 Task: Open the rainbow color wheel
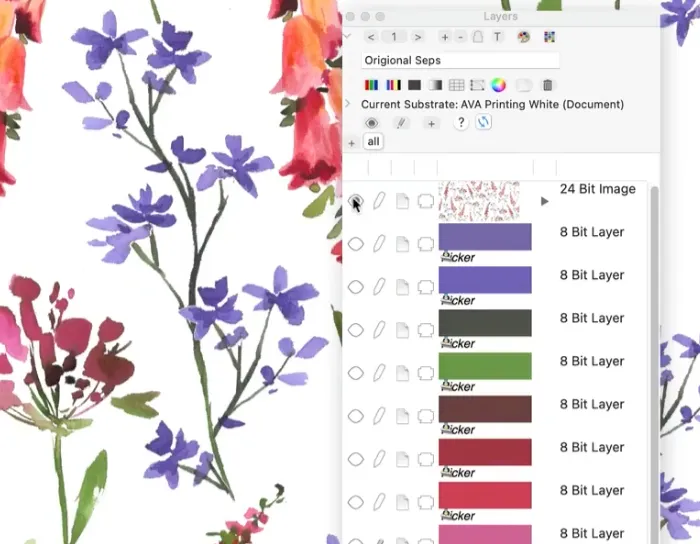point(498,85)
